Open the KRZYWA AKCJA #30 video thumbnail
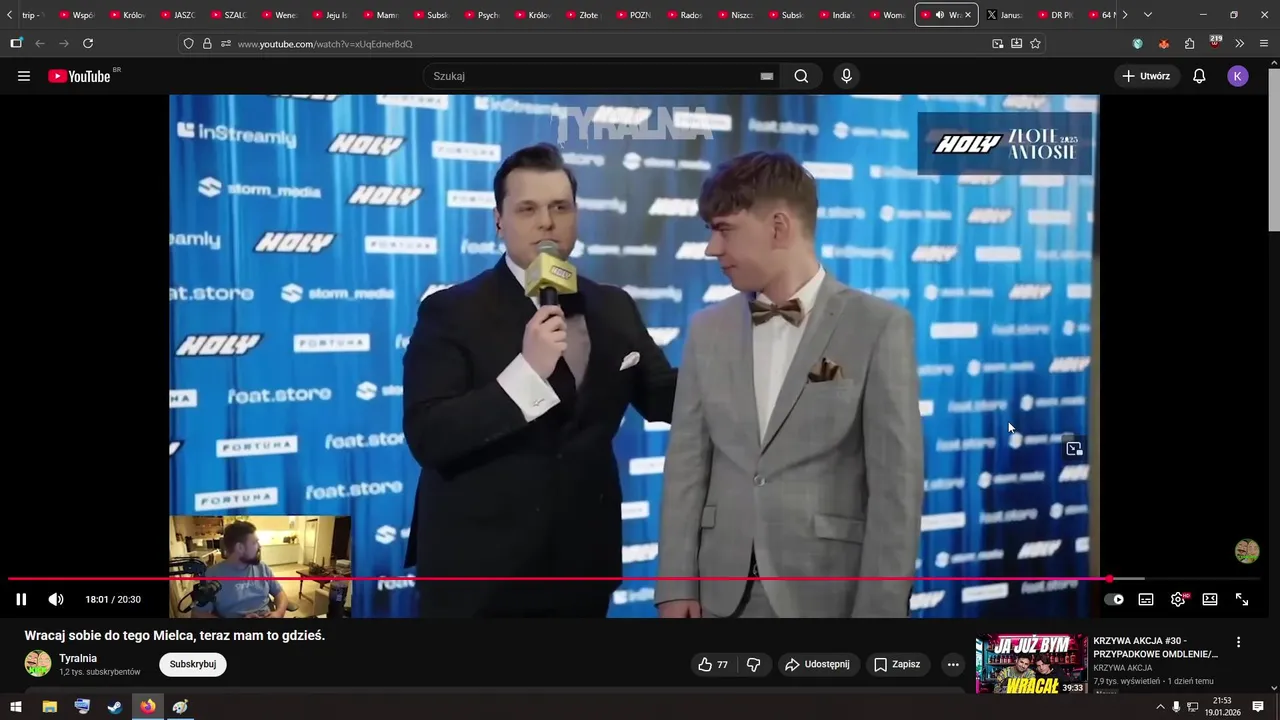The width and height of the screenshot is (1280, 720). point(1031,664)
